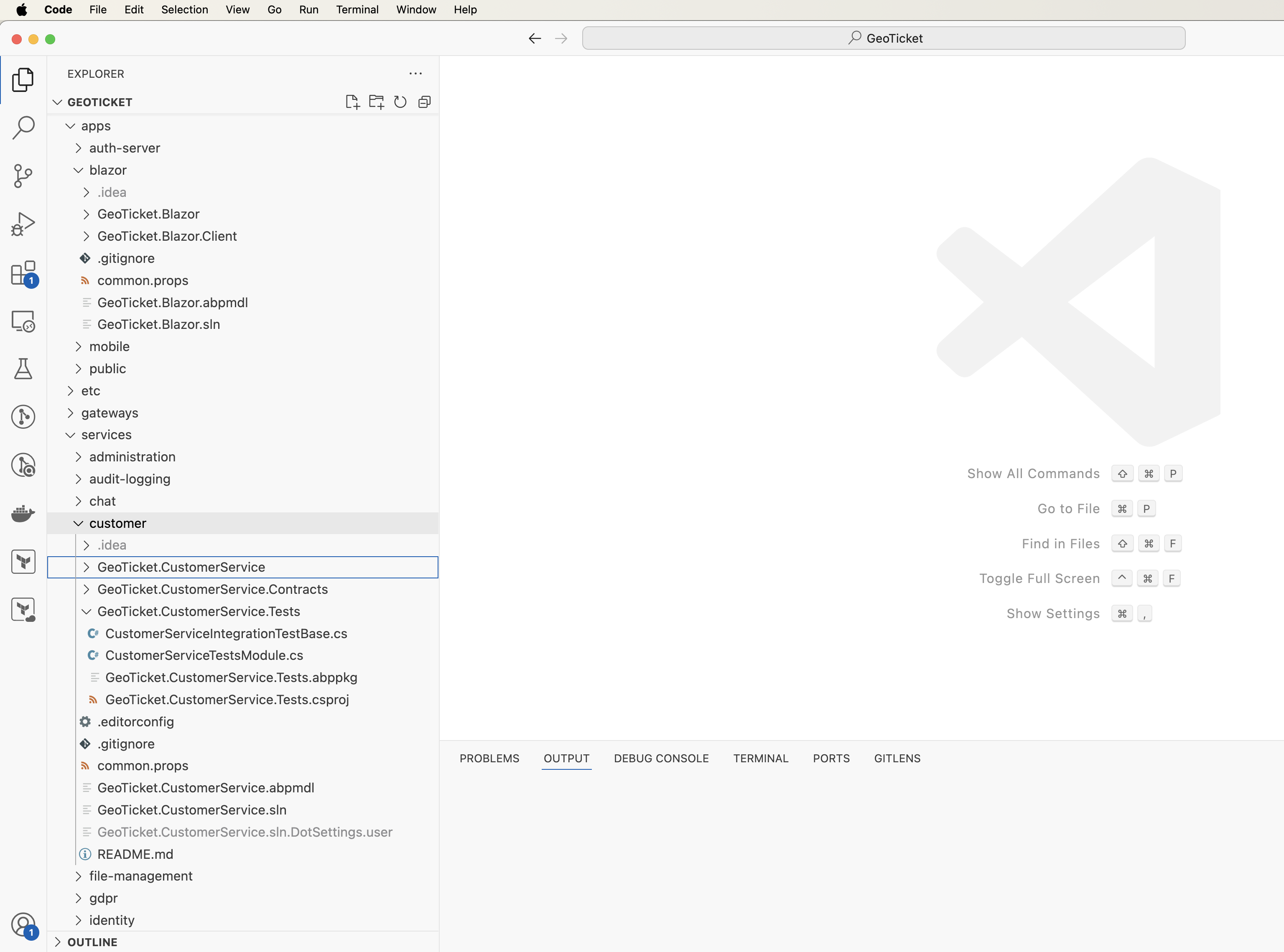
Task: Expand the auth-server folder
Action: pos(125,148)
